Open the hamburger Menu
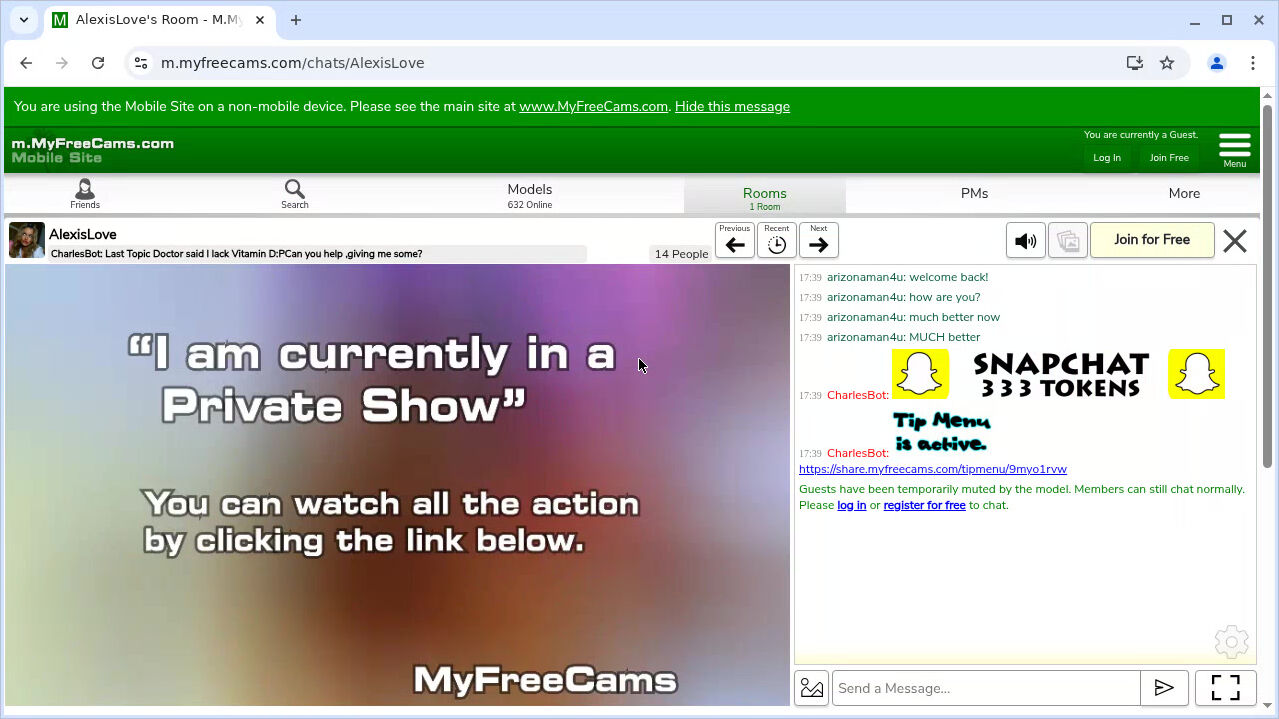Viewport: 1279px width, 719px height. click(x=1234, y=150)
